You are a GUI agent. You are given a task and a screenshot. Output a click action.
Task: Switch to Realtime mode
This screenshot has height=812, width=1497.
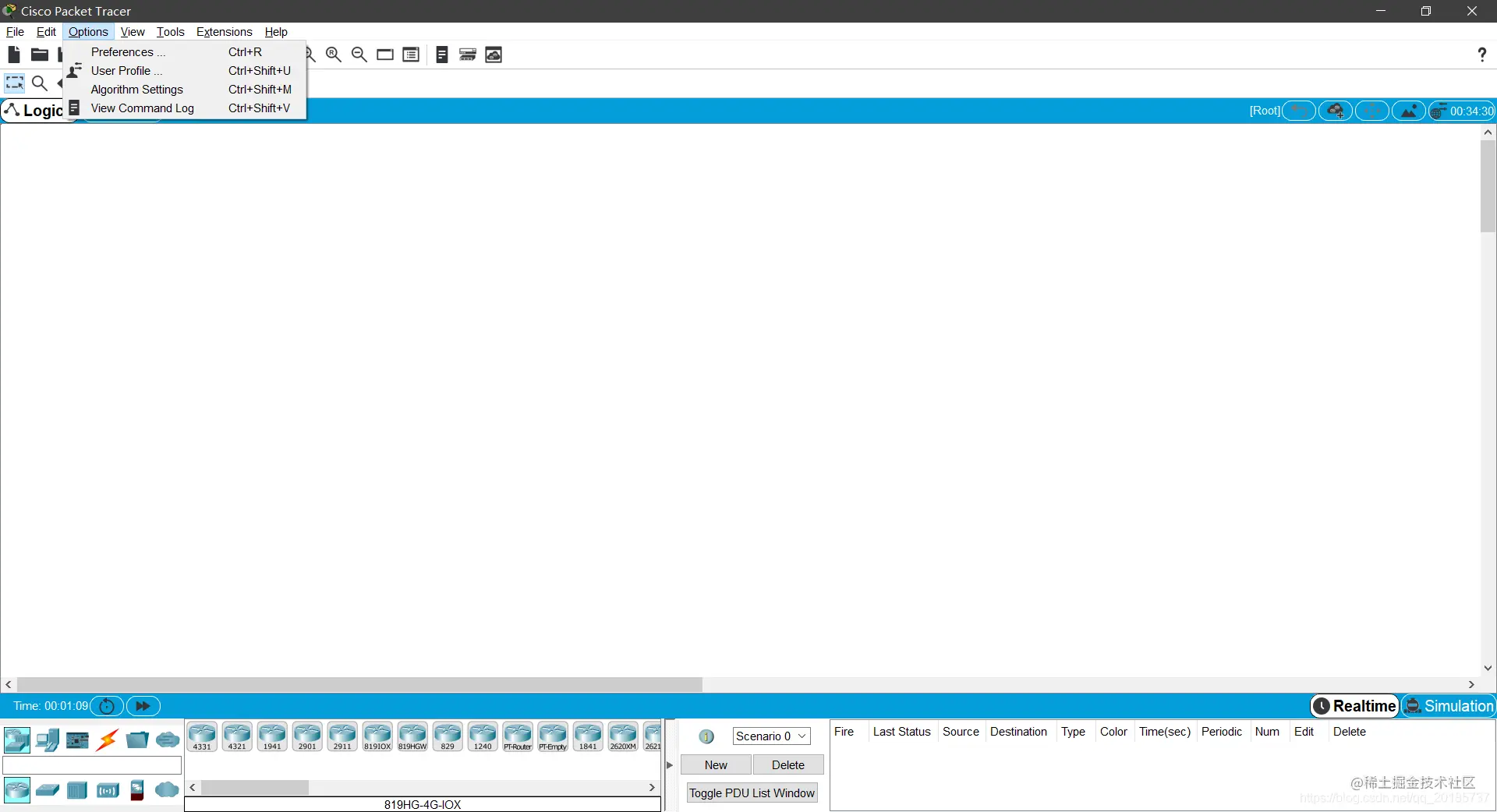(x=1355, y=706)
